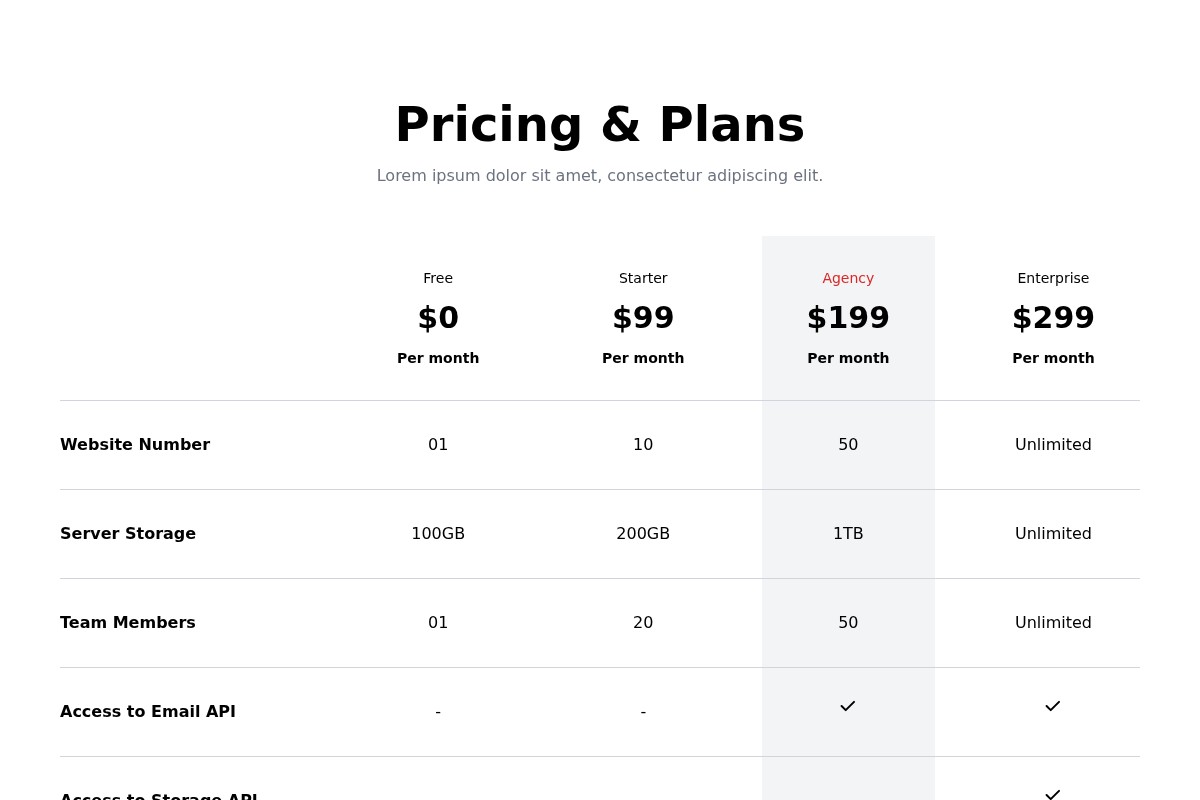The height and width of the screenshot is (800, 1200).
Task: Click Enterprise checkmark for Storage API
Action: pyautogui.click(x=1052, y=794)
